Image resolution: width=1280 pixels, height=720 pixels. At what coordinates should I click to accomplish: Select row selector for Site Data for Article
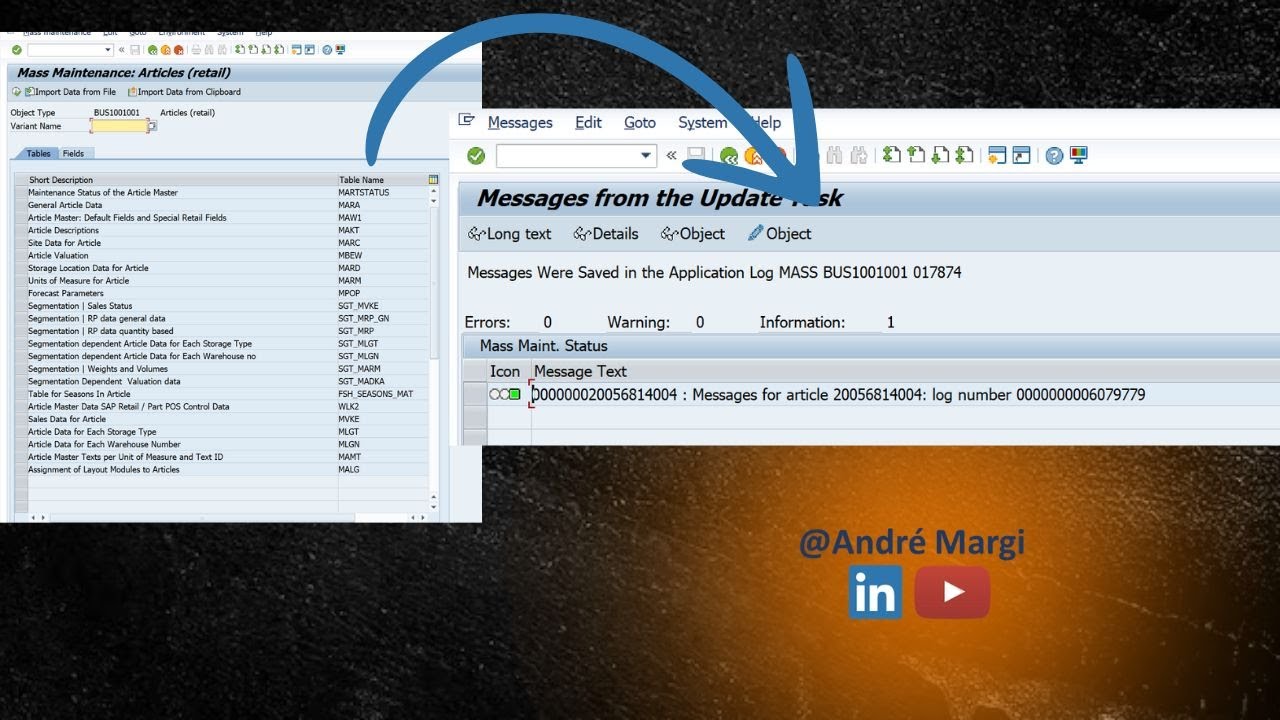point(21,243)
